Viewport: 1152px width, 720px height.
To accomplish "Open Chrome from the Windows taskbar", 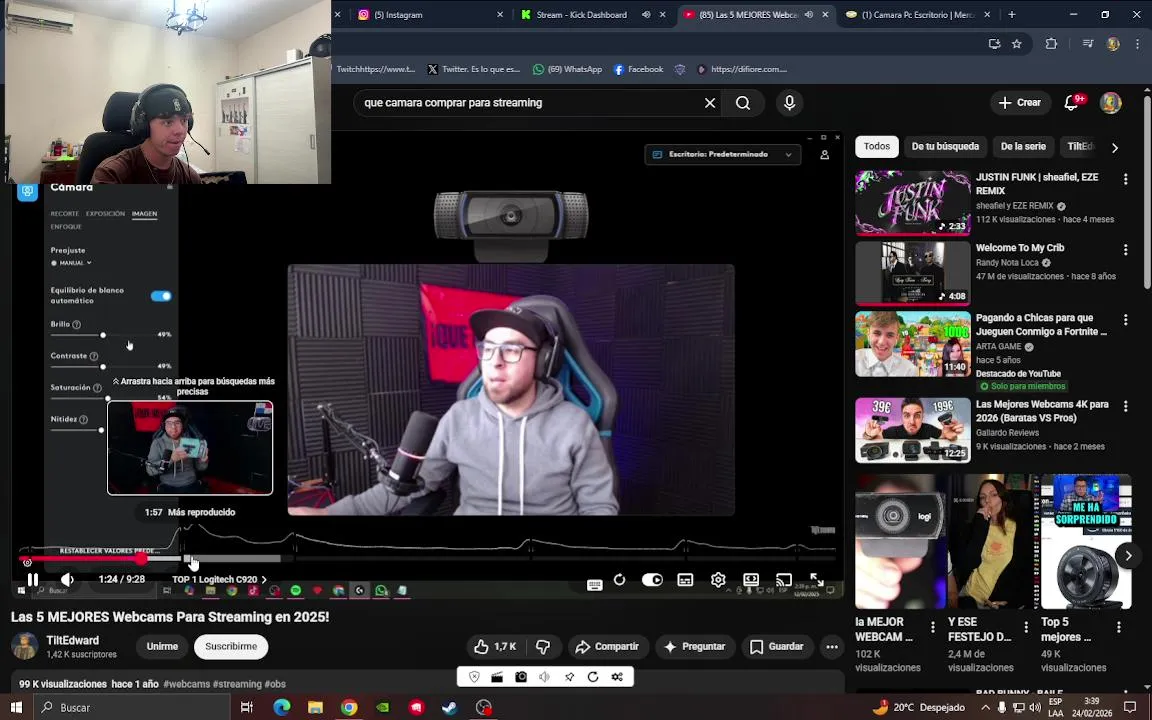I will coord(349,707).
